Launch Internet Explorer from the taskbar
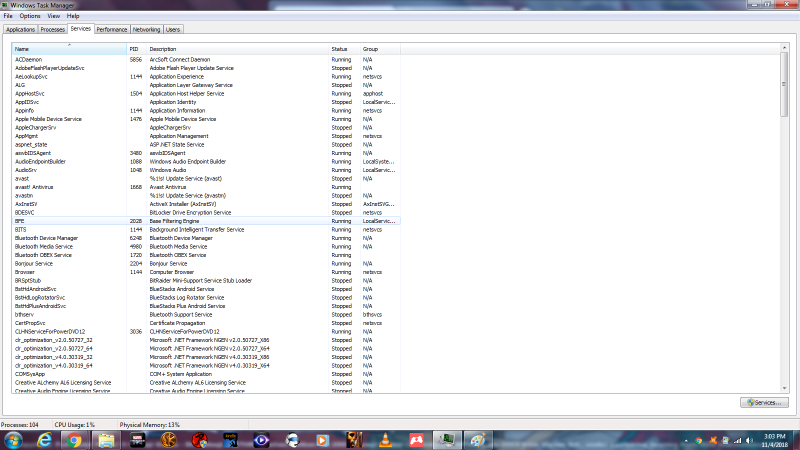Screen dimensions: 800x450 (x=44, y=440)
